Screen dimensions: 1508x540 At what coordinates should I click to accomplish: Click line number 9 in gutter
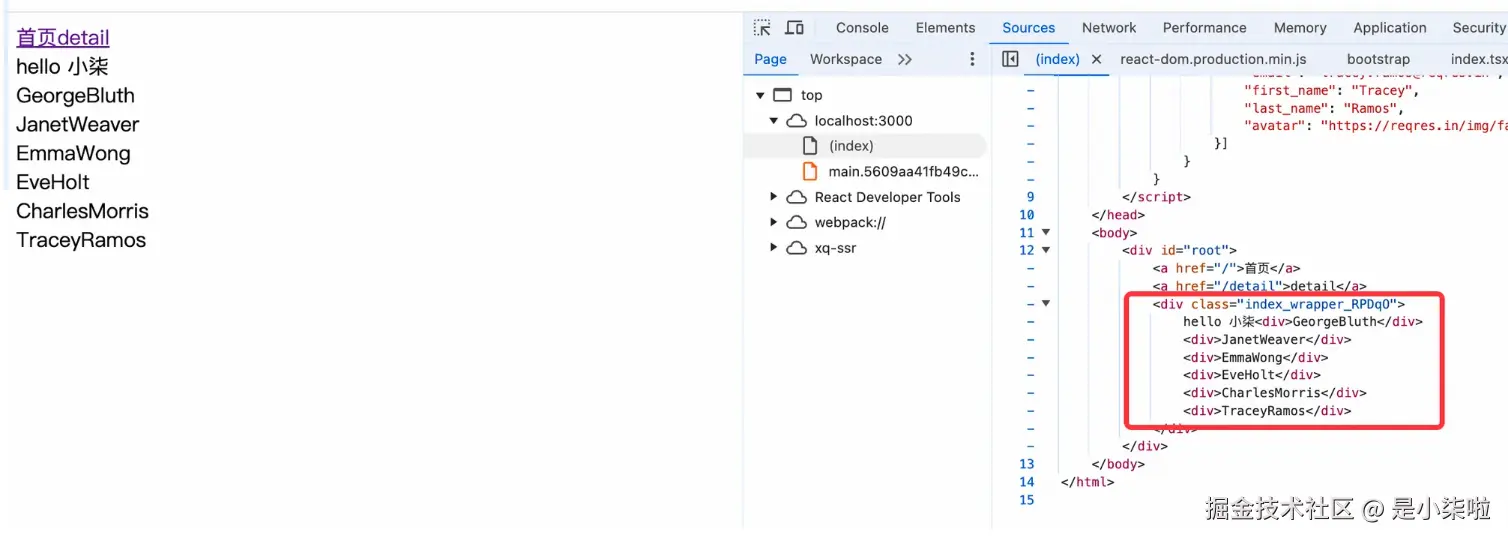[x=1030, y=197]
